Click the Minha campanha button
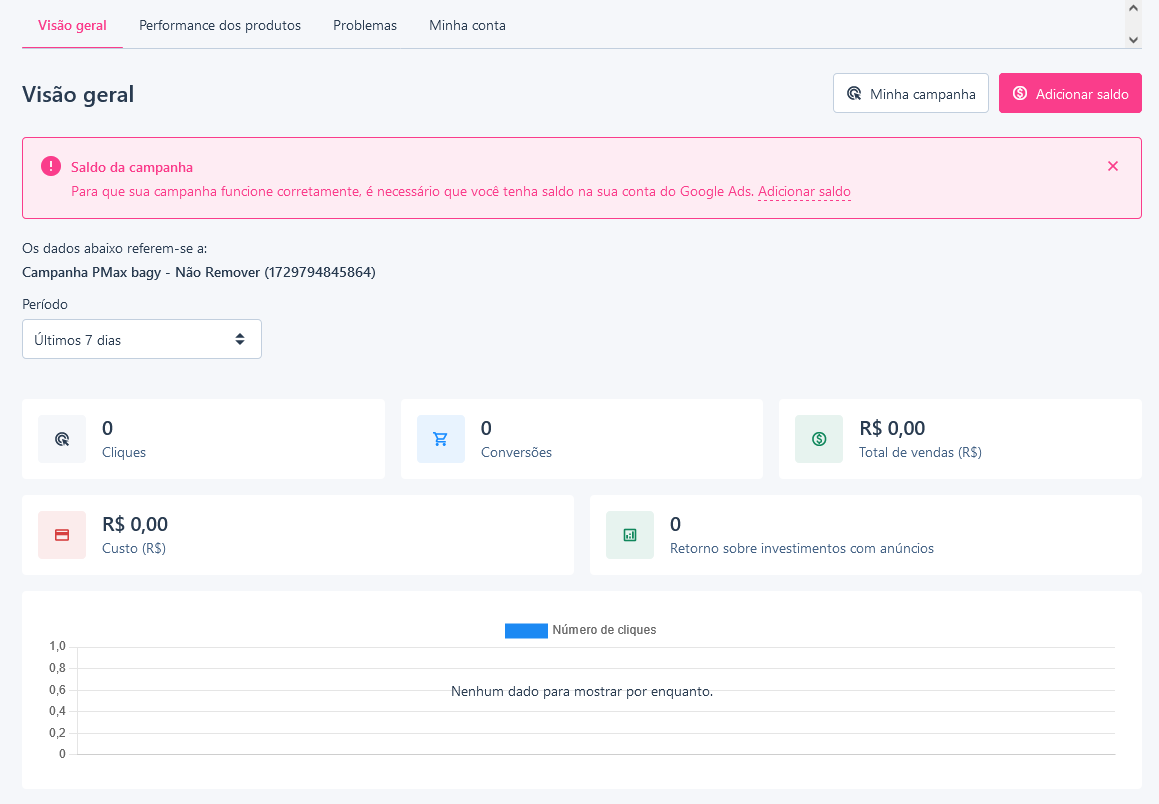 tap(911, 93)
